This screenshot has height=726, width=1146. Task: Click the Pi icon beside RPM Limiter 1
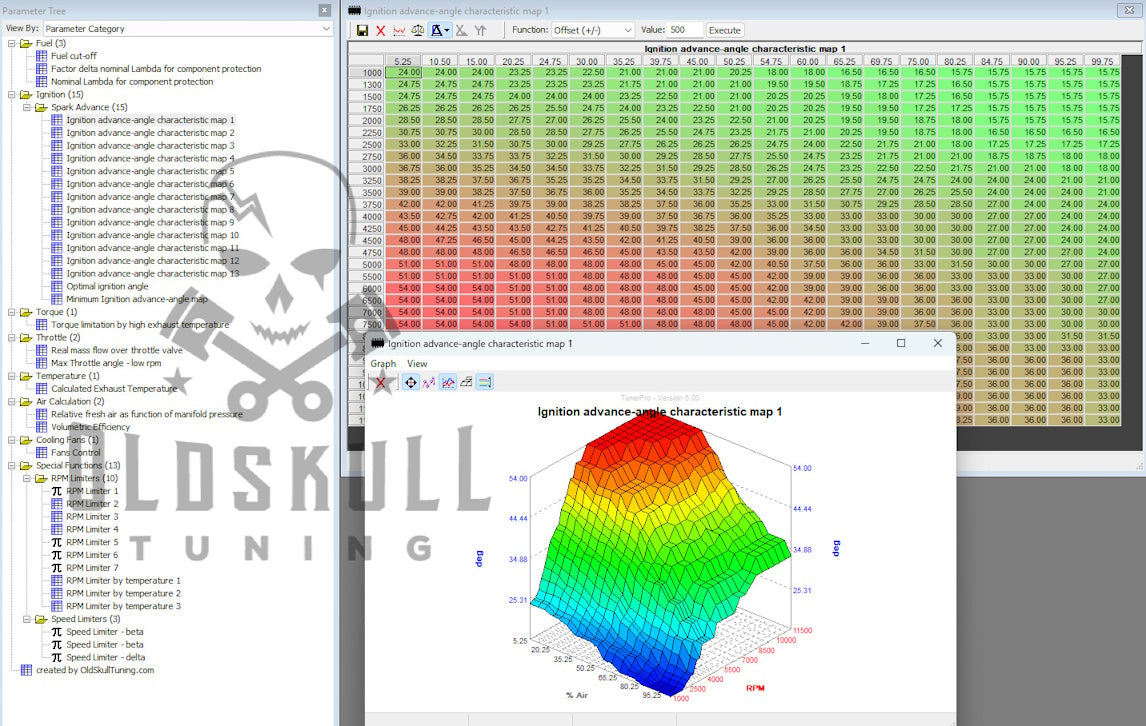[x=57, y=491]
